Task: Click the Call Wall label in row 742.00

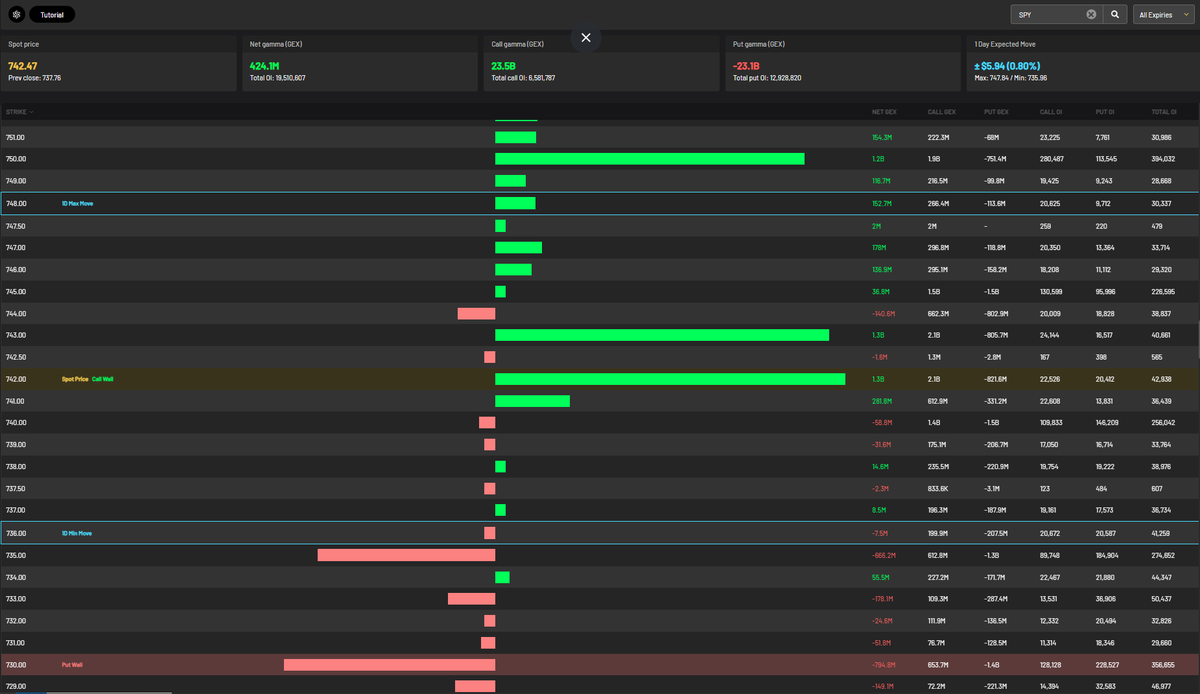Action: point(102,379)
